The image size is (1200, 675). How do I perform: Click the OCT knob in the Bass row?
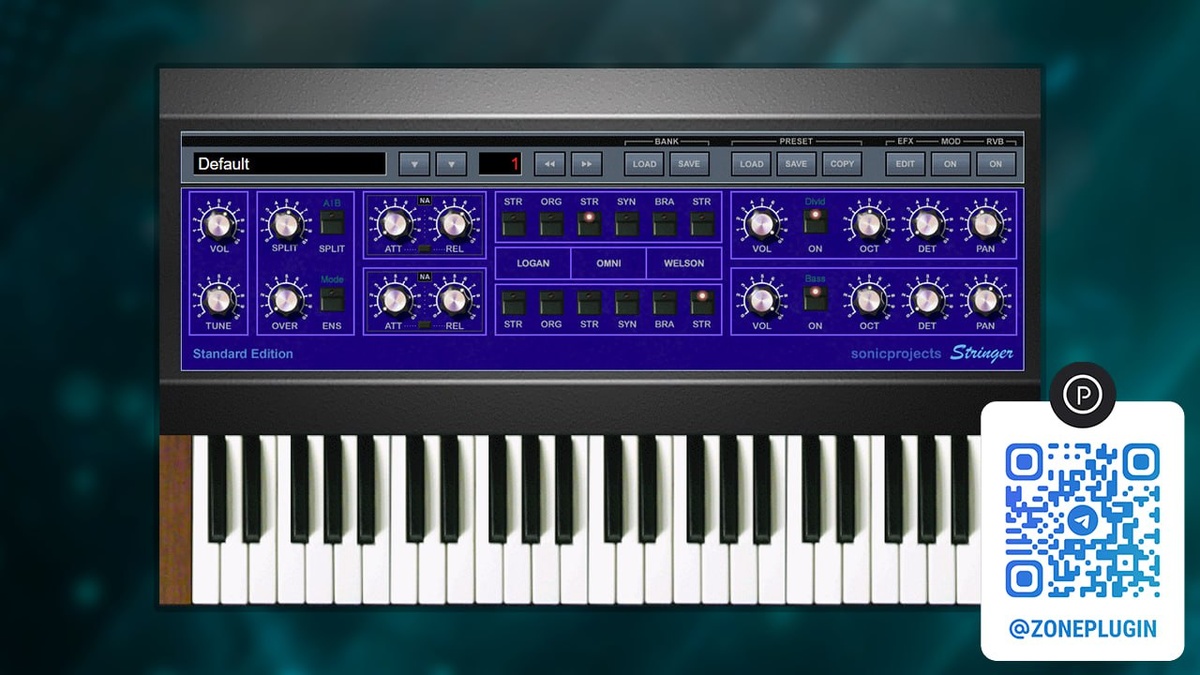coord(869,299)
